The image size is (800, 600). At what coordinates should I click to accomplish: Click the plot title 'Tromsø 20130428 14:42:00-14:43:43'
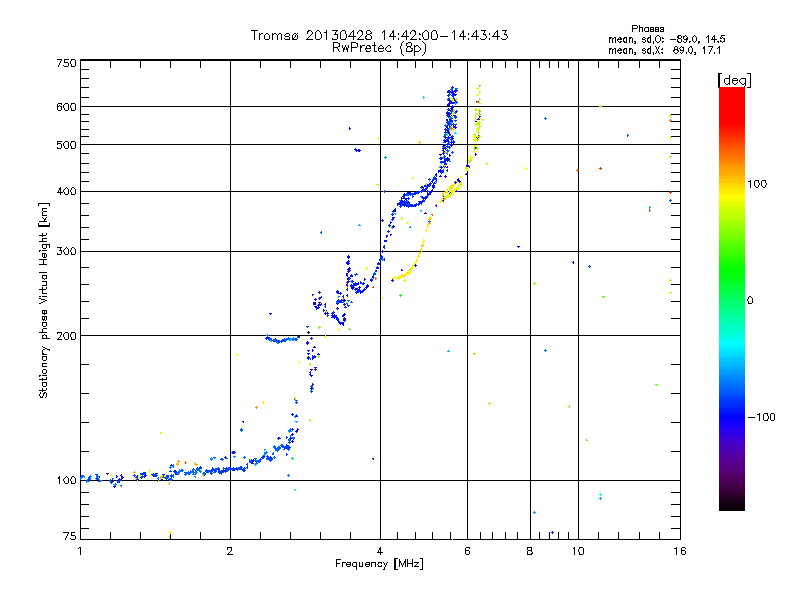[379, 35]
